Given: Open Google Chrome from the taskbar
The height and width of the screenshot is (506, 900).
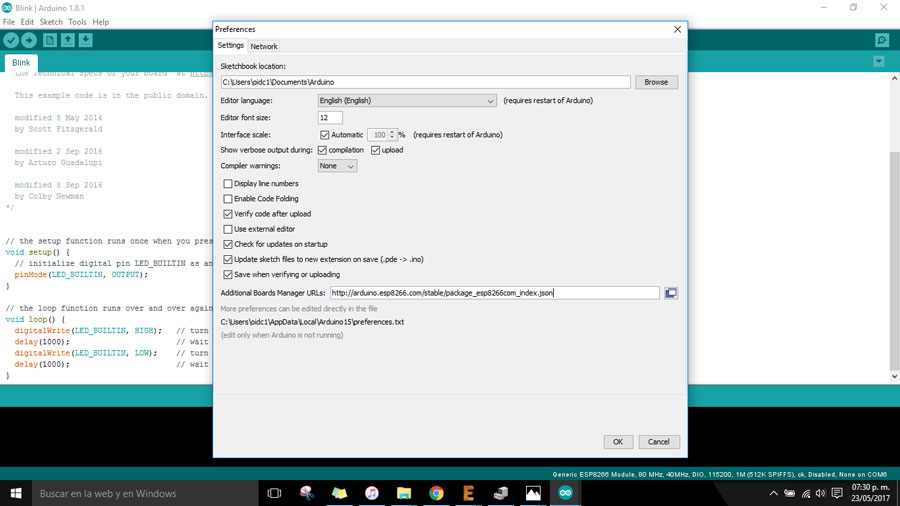Looking at the screenshot, I should tap(436, 493).
